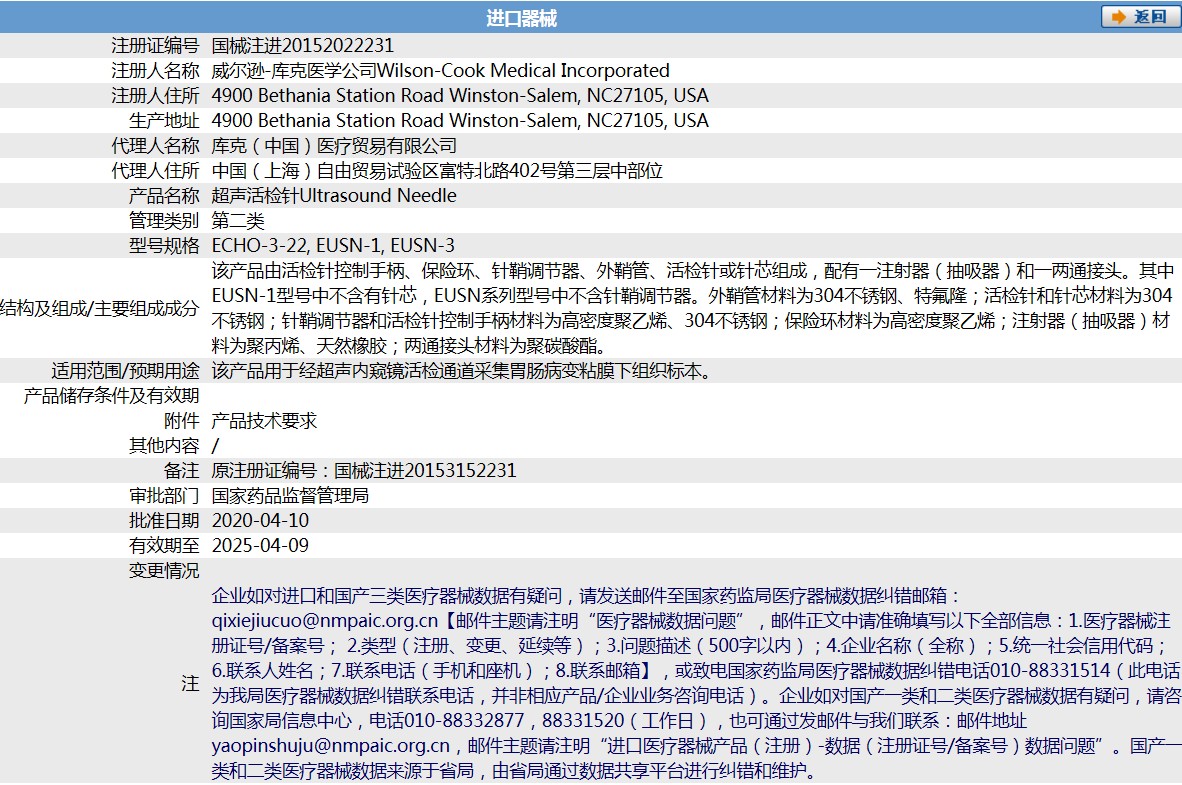Click the 结构及组成/主要组成成分 field label
The height and width of the screenshot is (785, 1182).
[100, 308]
